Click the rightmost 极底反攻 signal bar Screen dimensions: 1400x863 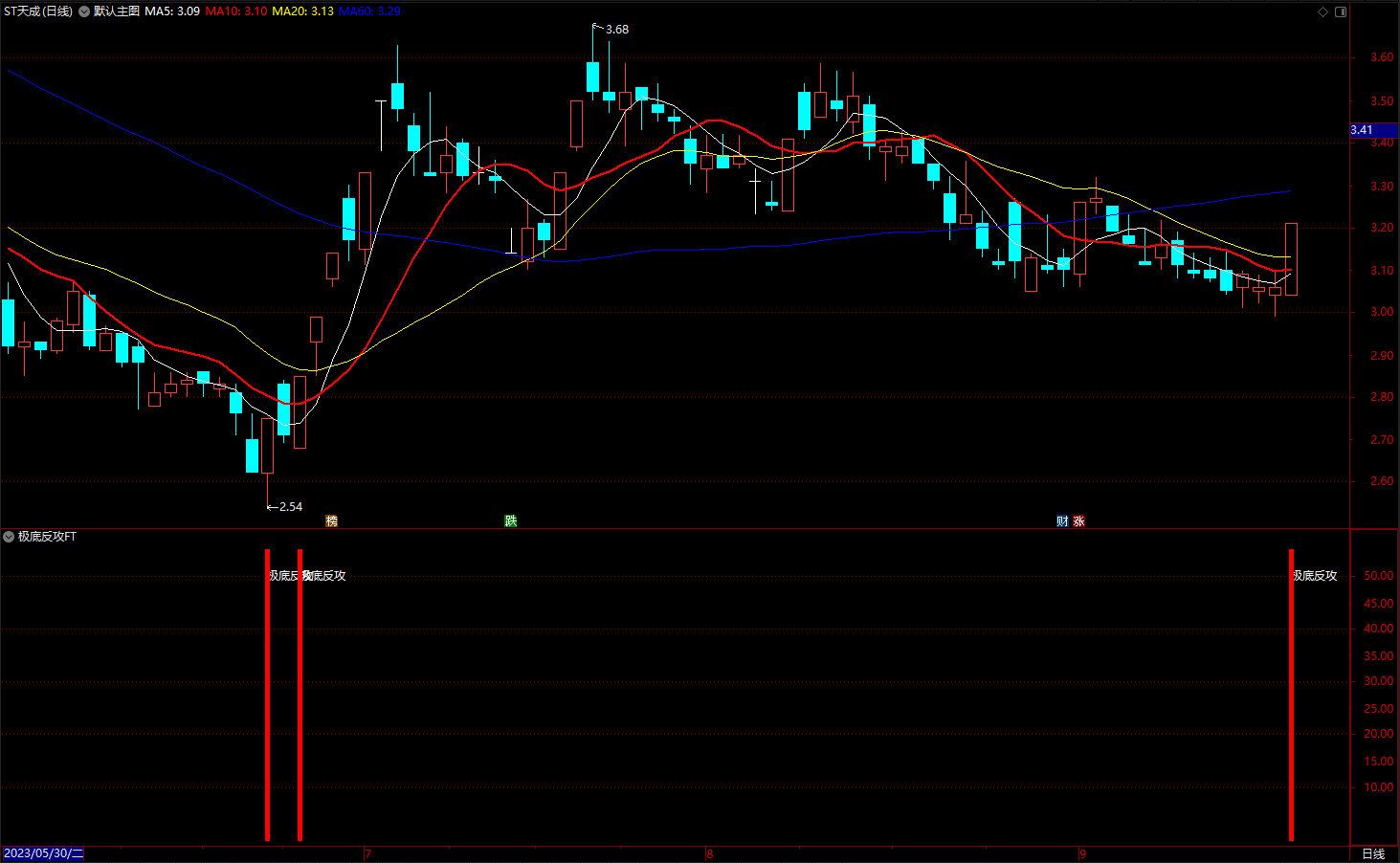point(1291,695)
